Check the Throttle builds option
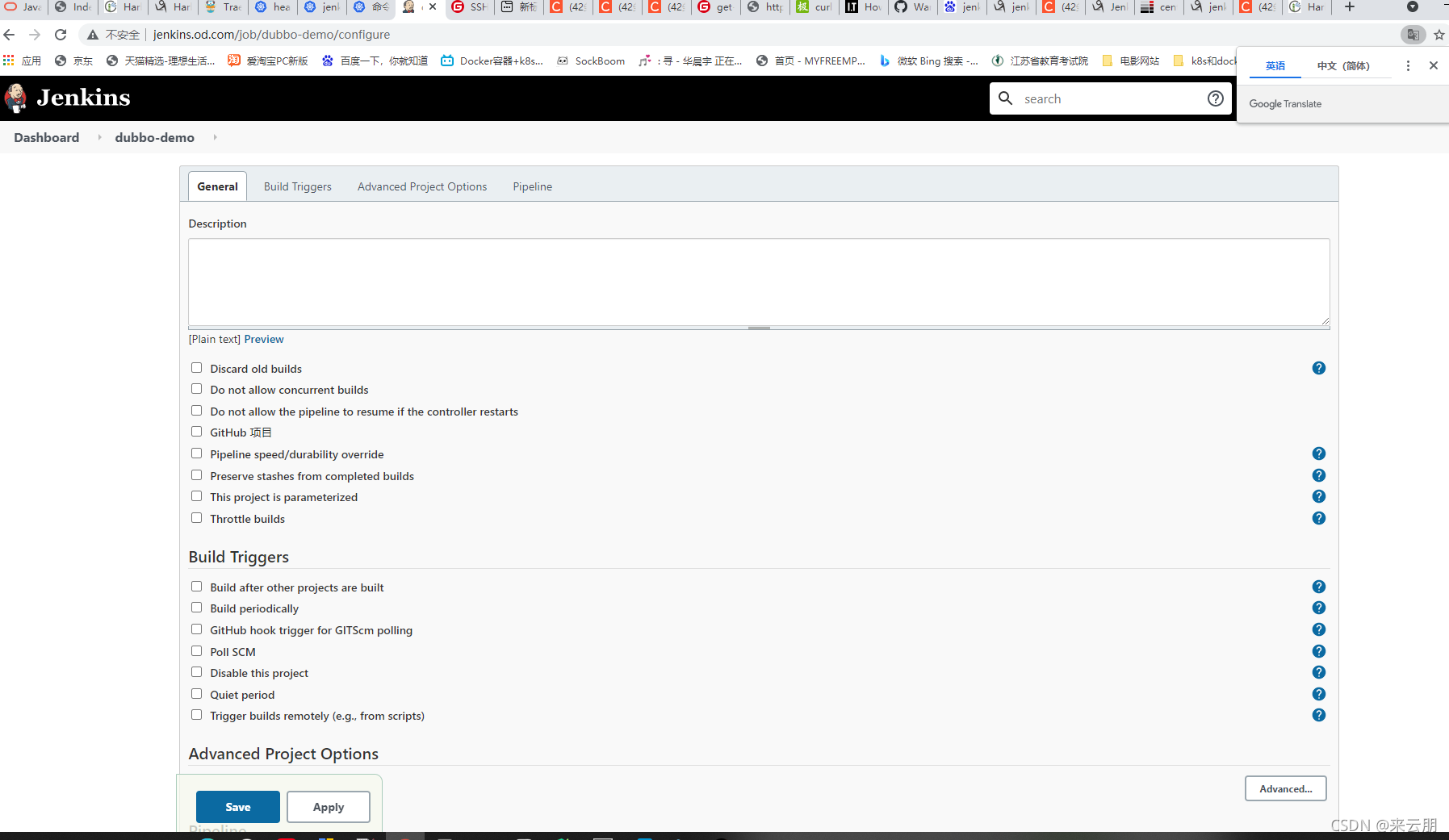 pos(196,518)
